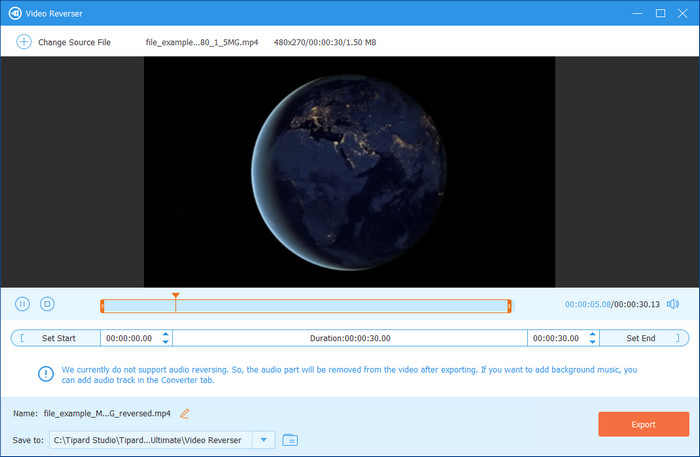The height and width of the screenshot is (457, 700).
Task: Close the Video Reverser window
Action: (683, 13)
